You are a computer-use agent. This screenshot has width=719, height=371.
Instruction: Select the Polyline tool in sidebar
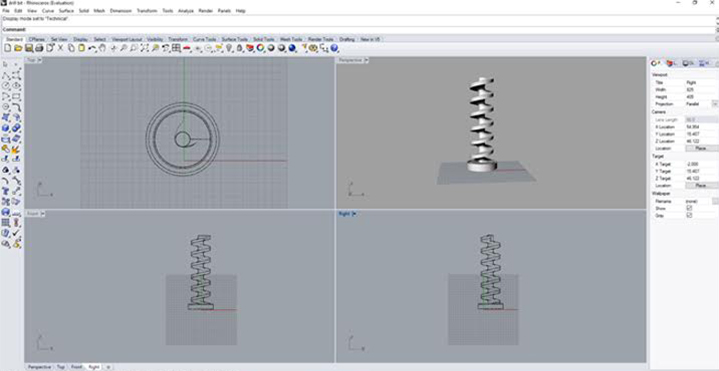pos(6,75)
